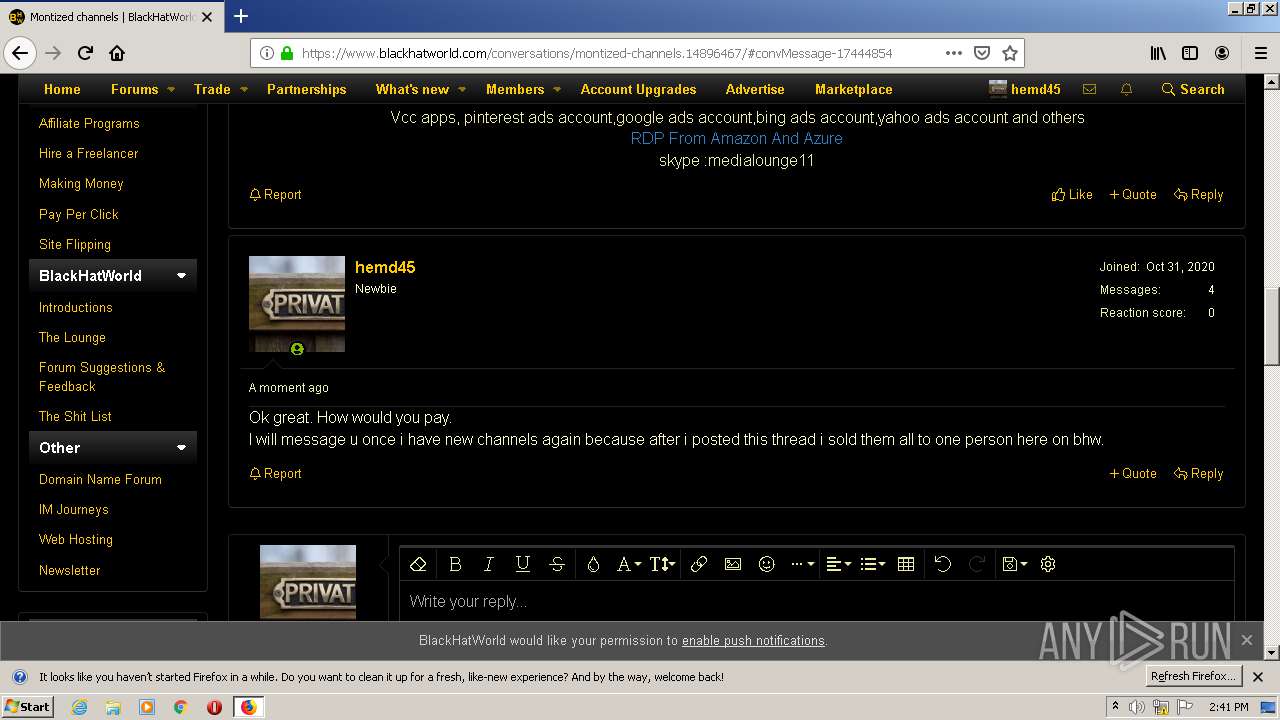
Task: Open font family dropdown in editor
Action: tap(628, 564)
